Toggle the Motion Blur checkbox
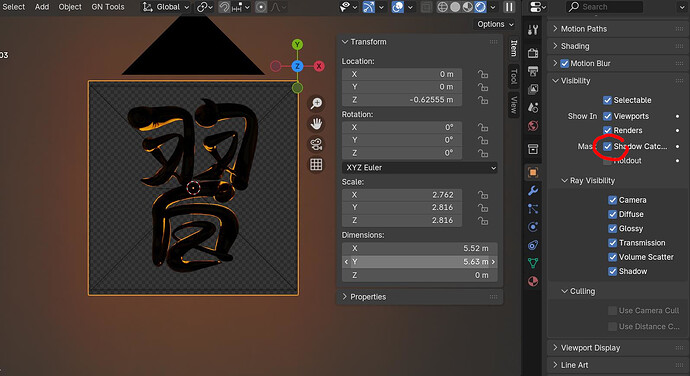Screen dimensions: 690x376 [x=565, y=63]
